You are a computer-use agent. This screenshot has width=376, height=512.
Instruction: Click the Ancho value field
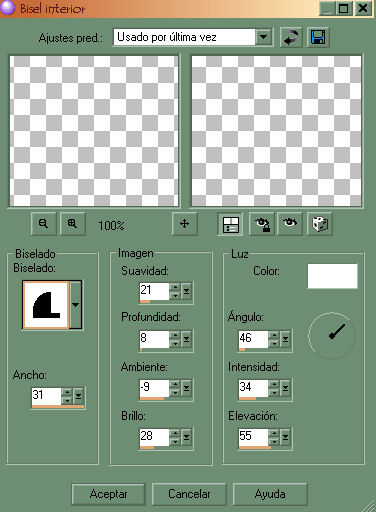(x=46, y=396)
